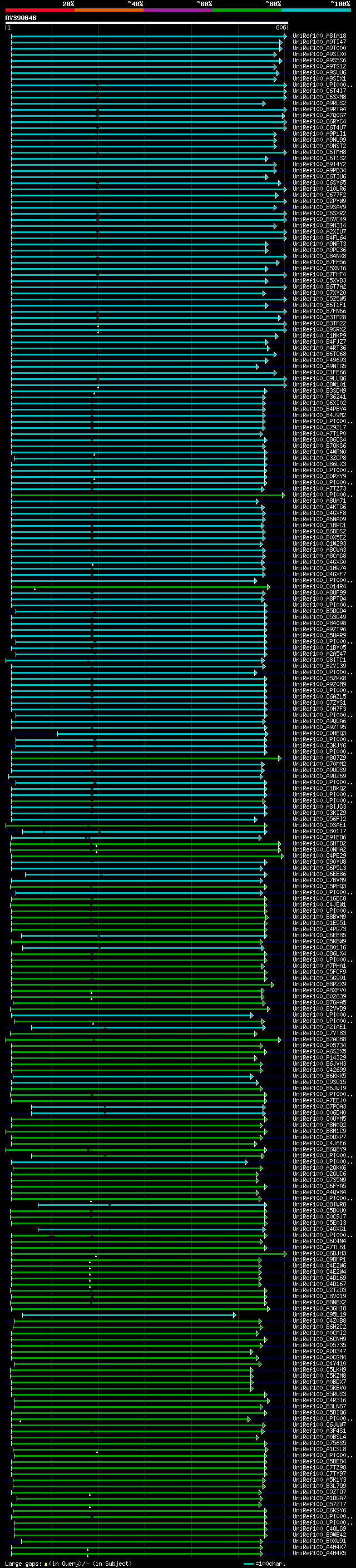Select hit label UniRef100_B5RUS3
Image resolution: width=356 pixels, height=1568 pixels.
click(x=319, y=1394)
